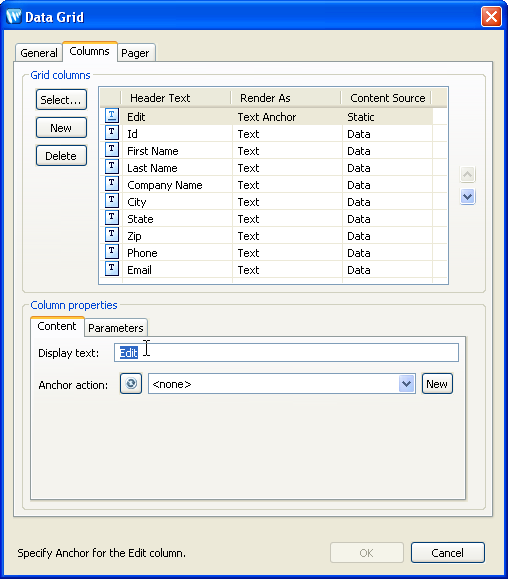The height and width of the screenshot is (579, 508).
Task: Click the text type icon beside Id
Action: pos(111,132)
